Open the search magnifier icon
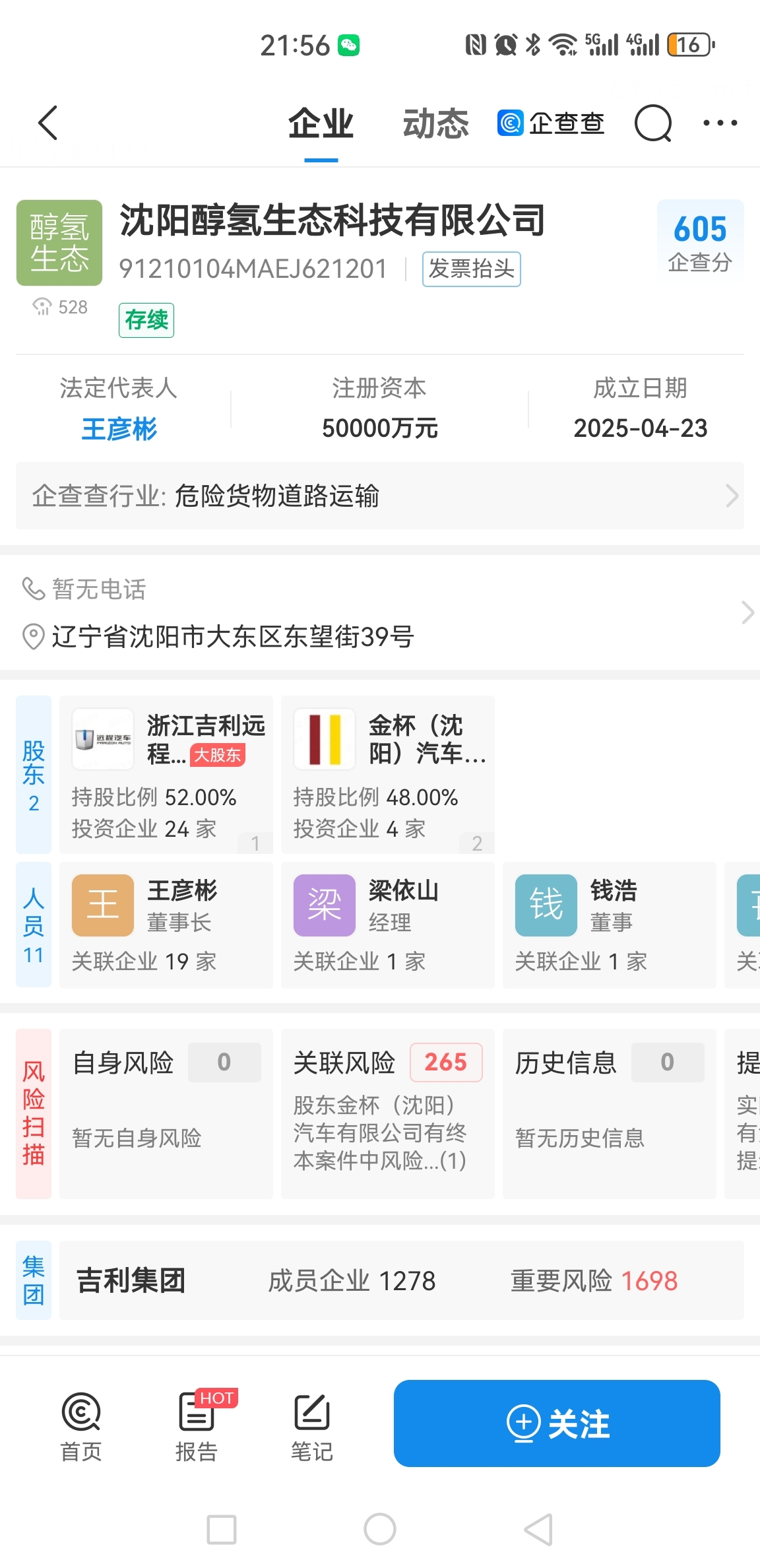The width and height of the screenshot is (760, 1568). (x=653, y=123)
